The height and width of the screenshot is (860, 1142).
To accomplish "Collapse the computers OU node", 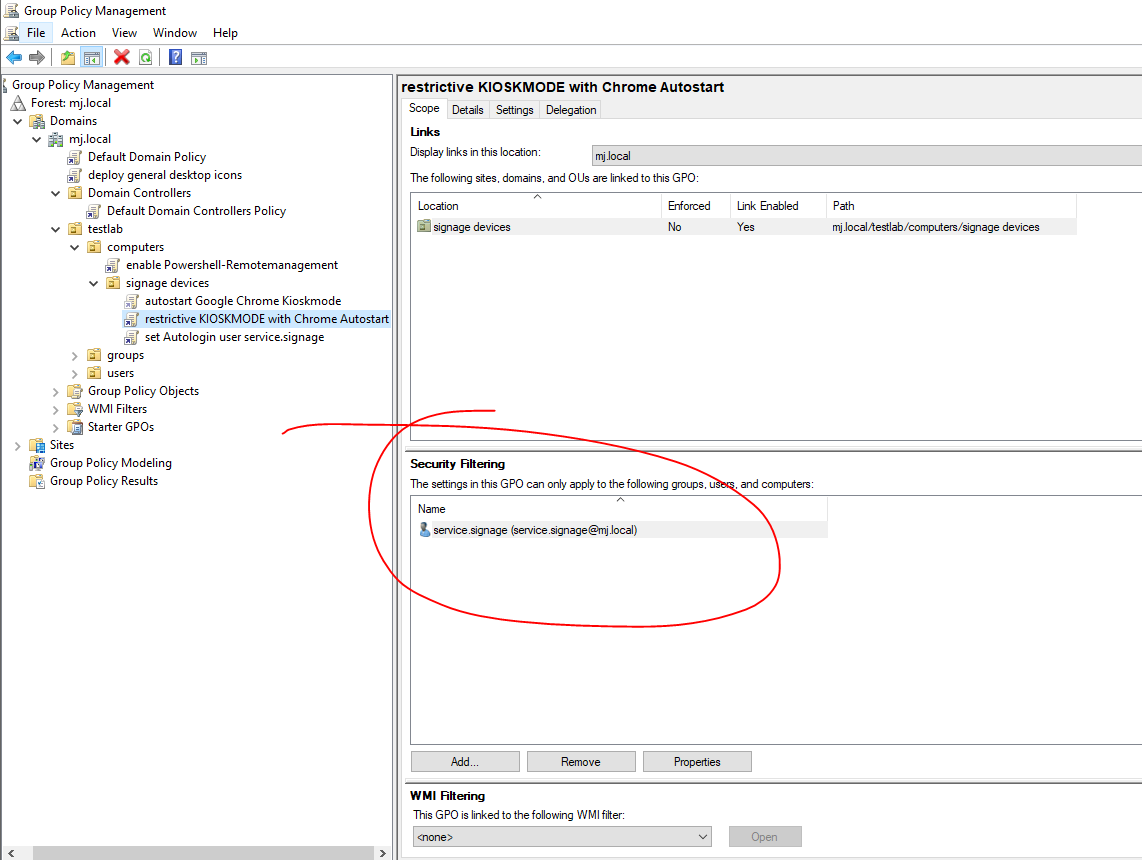I will pos(74,248).
